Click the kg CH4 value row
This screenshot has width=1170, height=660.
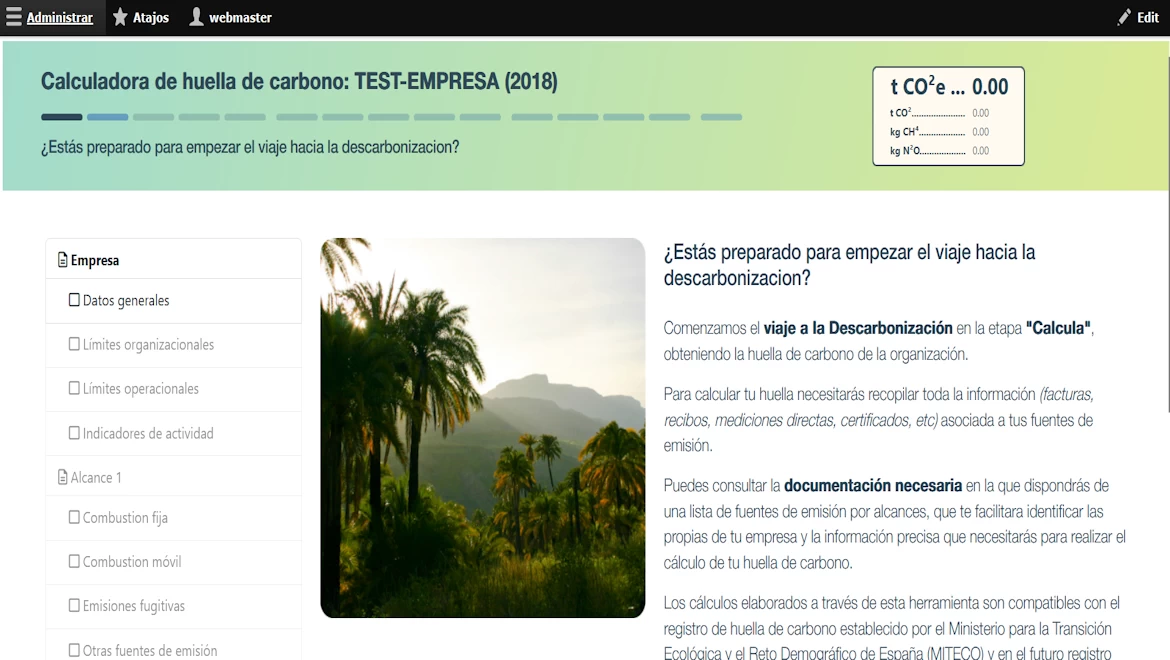(939, 132)
